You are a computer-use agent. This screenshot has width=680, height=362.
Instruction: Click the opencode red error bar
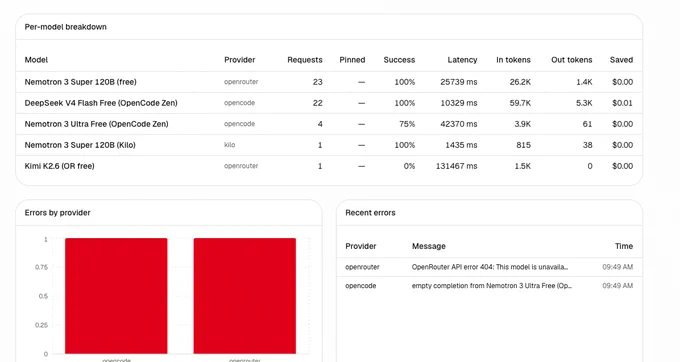point(116,296)
